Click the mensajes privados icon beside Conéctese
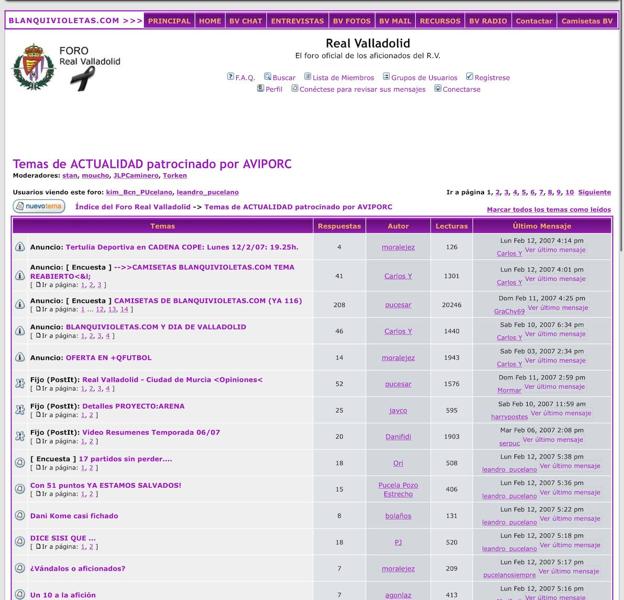Viewport: 624px width, 600px height. 295,88
